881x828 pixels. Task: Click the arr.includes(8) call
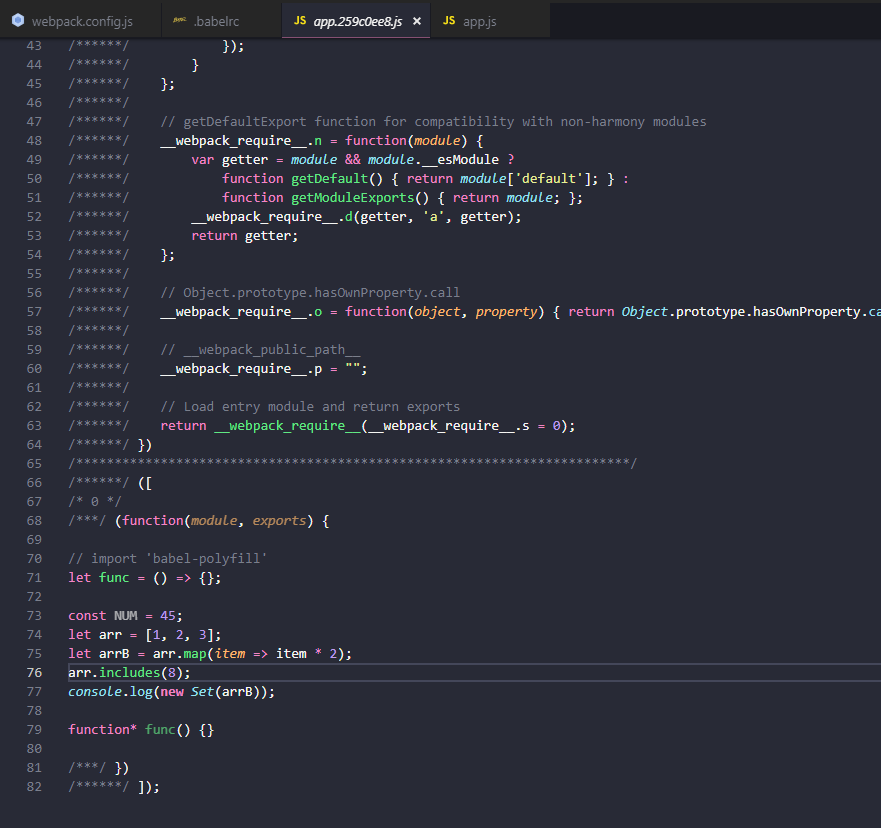click(128, 672)
